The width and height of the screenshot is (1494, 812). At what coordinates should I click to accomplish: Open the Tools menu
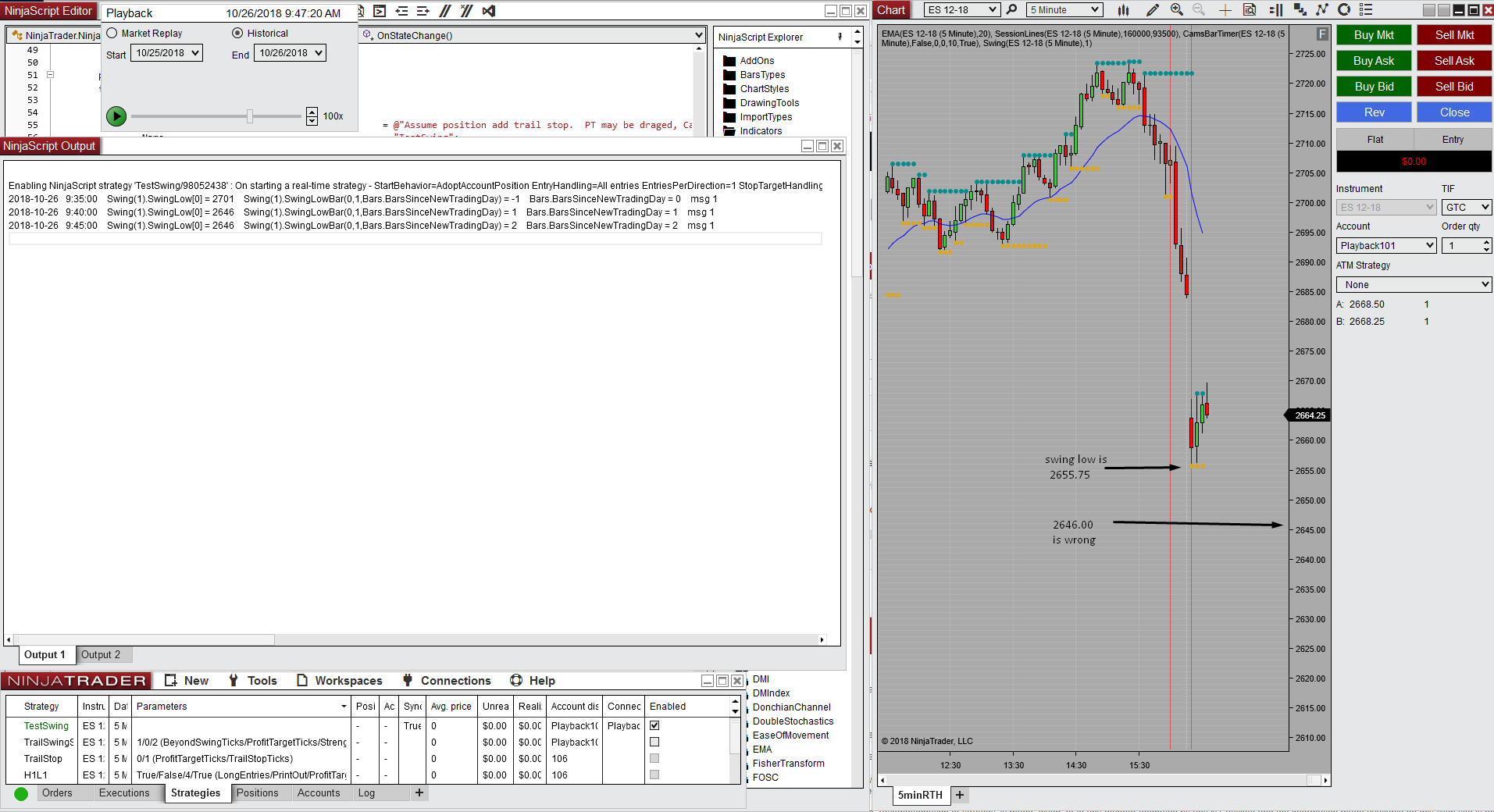click(253, 681)
